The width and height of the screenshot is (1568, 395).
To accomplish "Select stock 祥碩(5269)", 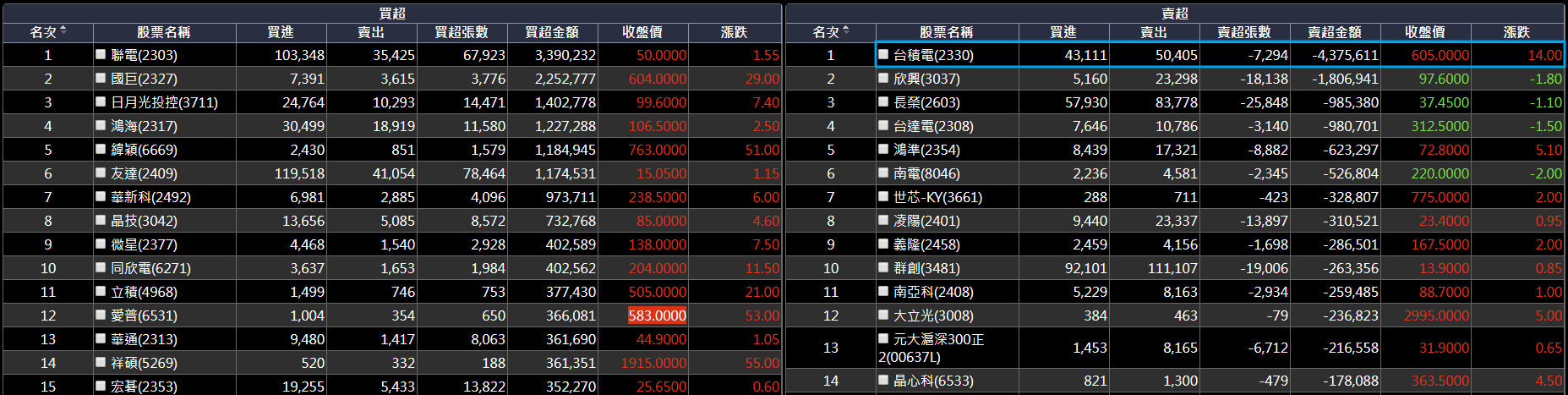I will pyautogui.click(x=145, y=363).
